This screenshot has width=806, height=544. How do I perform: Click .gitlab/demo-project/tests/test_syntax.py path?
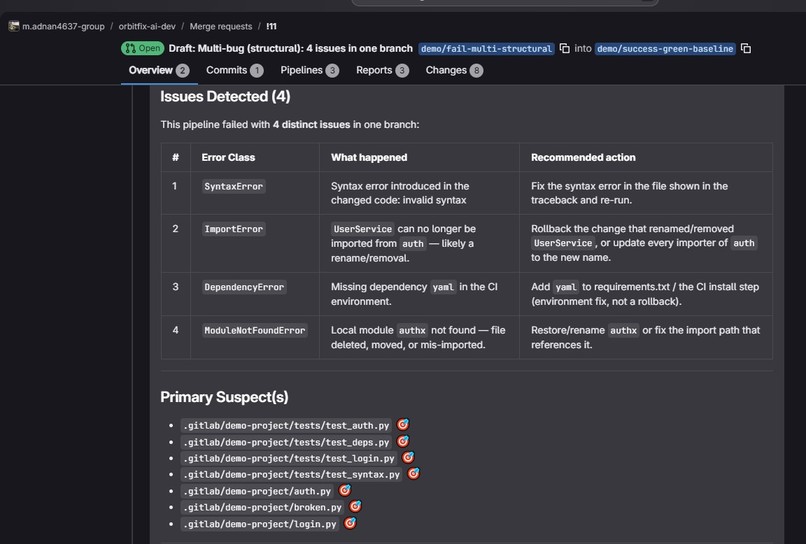tap(291, 475)
